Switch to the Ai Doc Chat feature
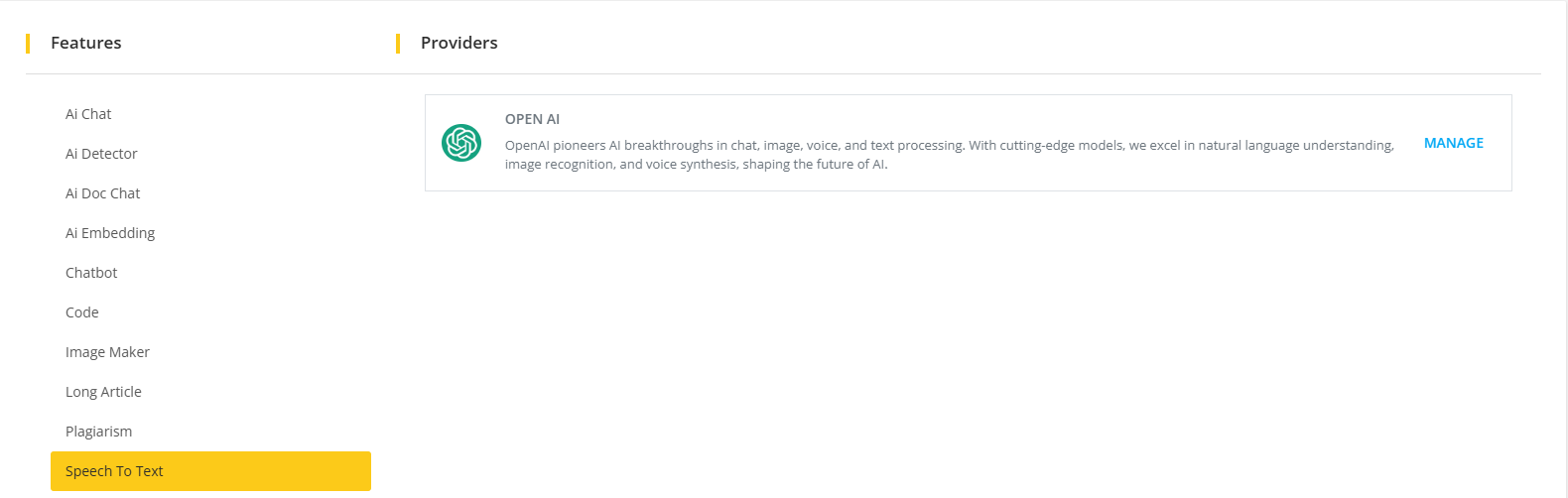Viewport: 1568px width, 498px height. (x=103, y=193)
